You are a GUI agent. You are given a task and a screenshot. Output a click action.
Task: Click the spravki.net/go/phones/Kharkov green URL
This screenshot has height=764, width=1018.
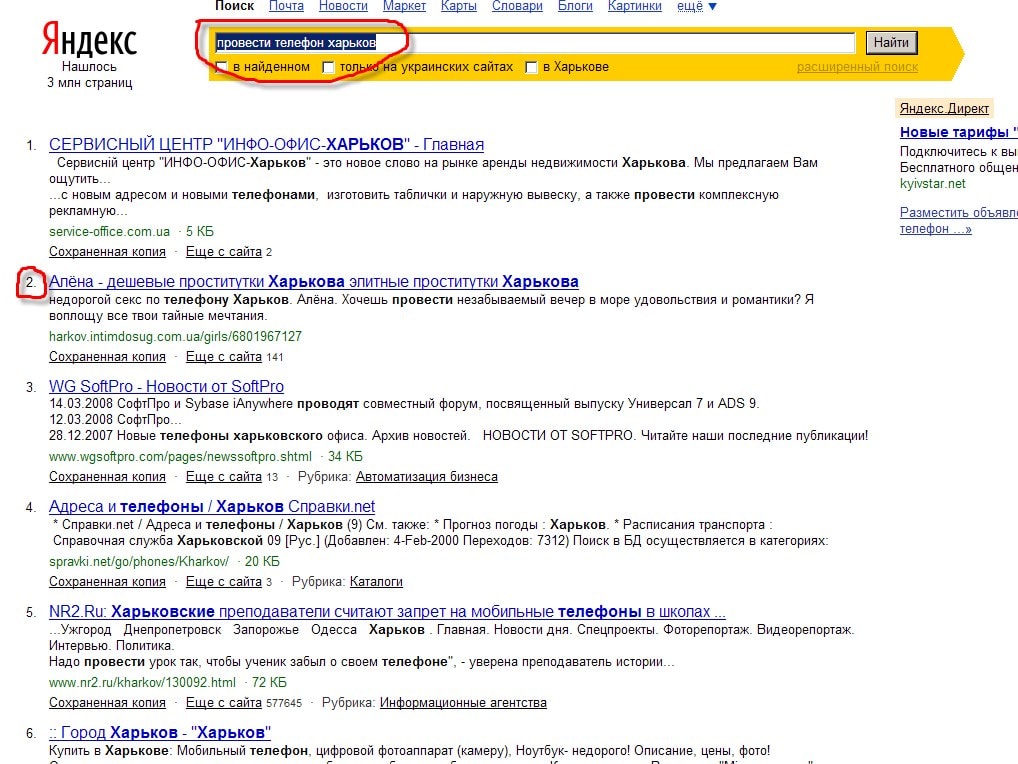click(x=139, y=561)
